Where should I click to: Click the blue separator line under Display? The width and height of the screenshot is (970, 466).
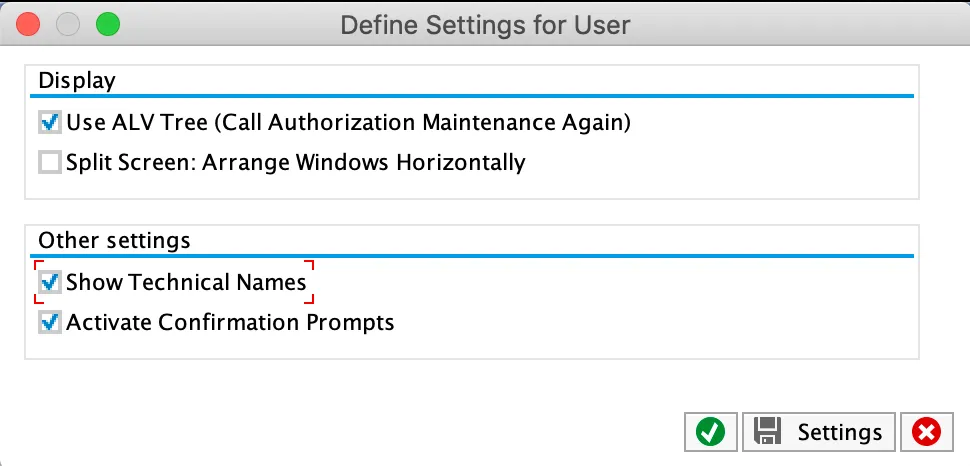pyautogui.click(x=472, y=96)
